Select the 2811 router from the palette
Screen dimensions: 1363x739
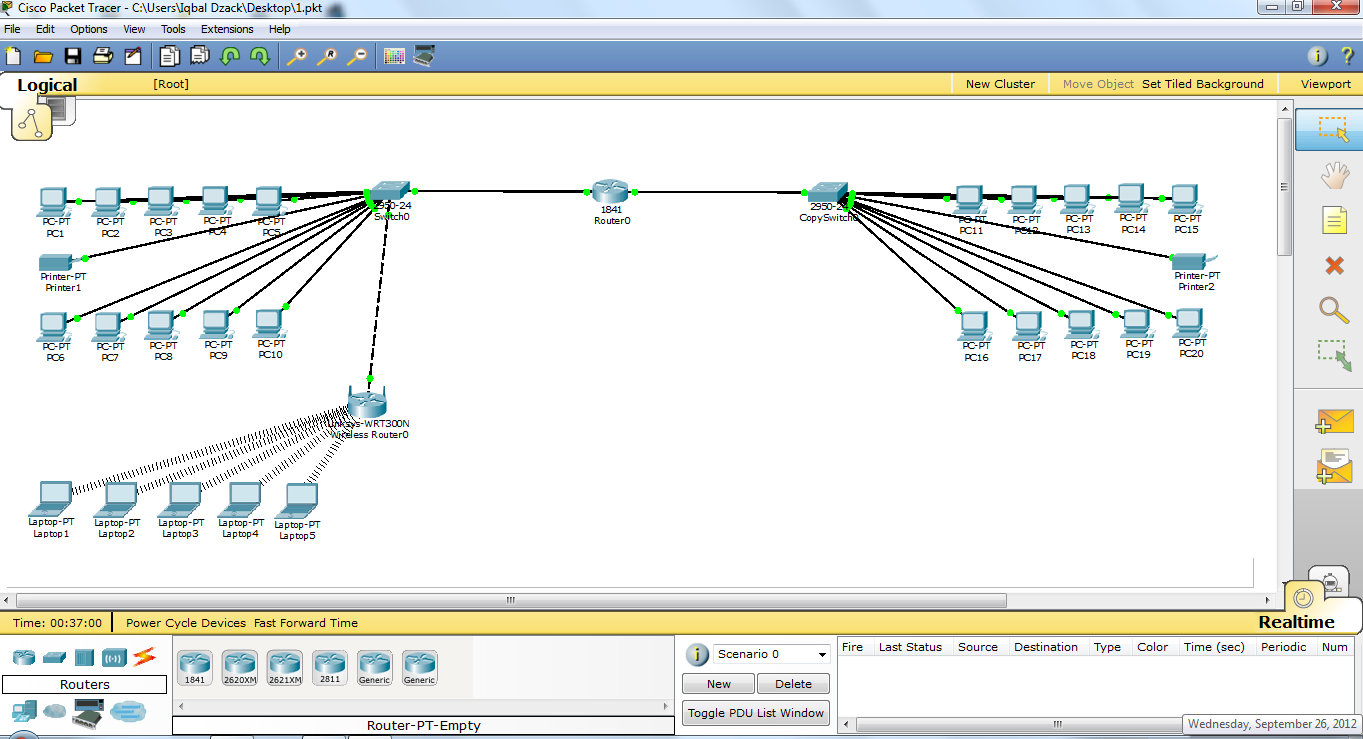click(329, 665)
